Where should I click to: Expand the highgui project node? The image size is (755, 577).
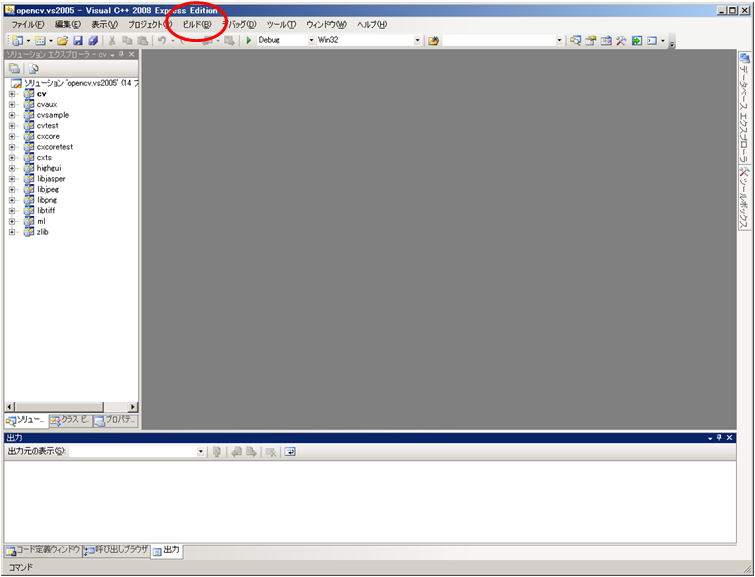click(12, 168)
